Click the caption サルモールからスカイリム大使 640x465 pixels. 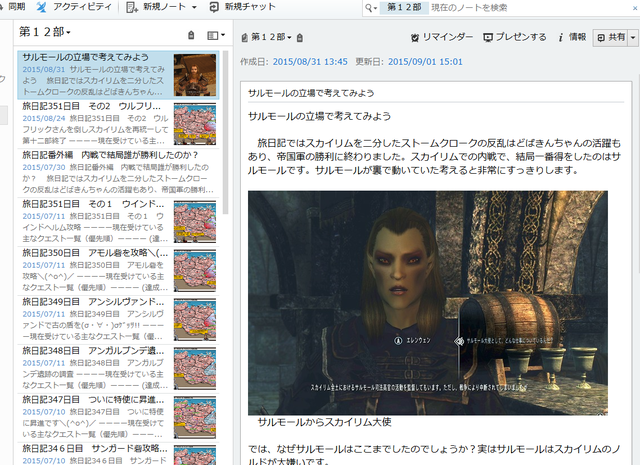point(324,422)
